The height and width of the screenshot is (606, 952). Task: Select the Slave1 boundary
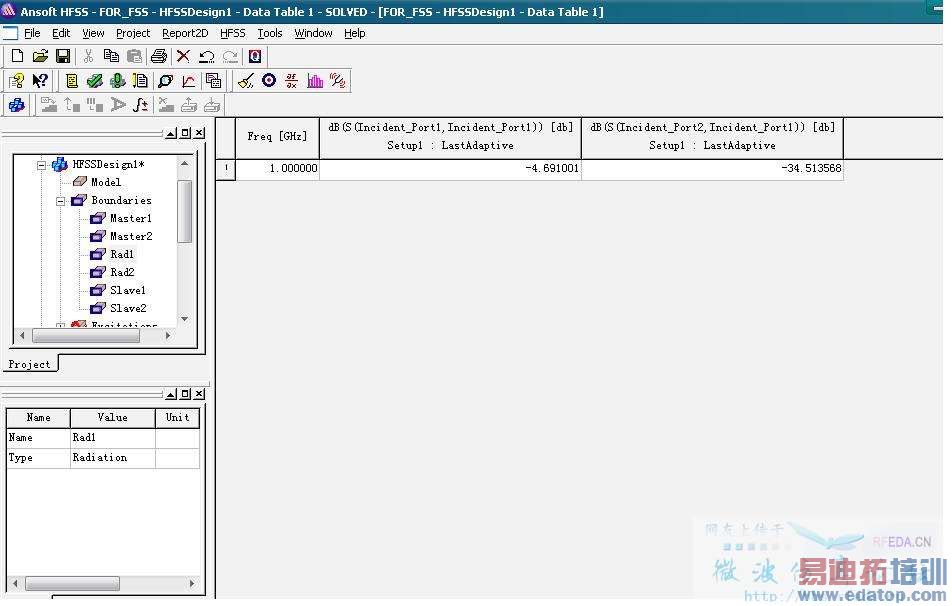[x=128, y=290]
